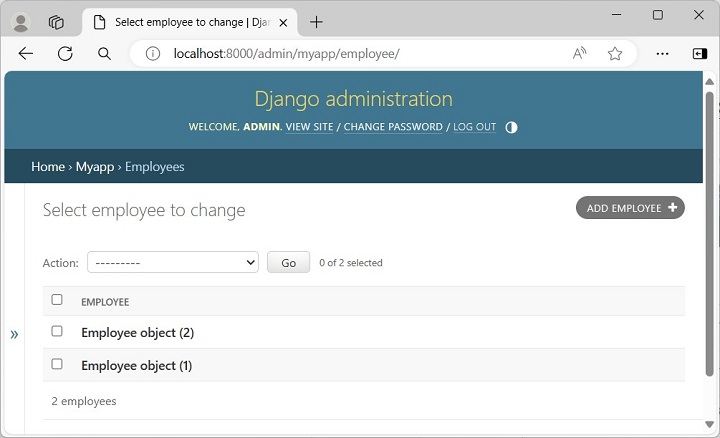This screenshot has width=720, height=438.
Task: Tick checkbox for Employee object (2)
Action: point(57,331)
